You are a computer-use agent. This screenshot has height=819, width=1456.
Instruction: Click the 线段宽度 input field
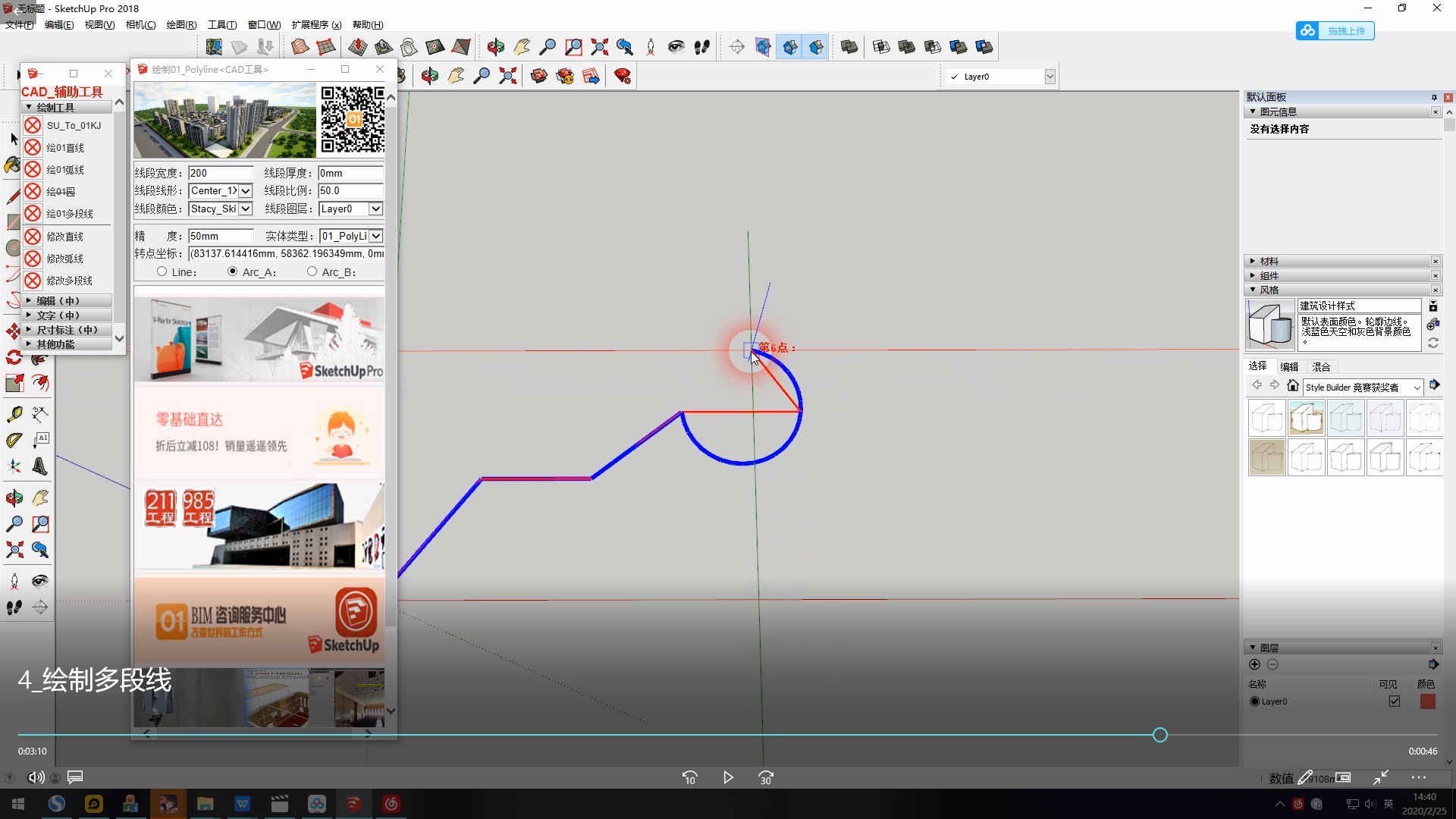221,173
